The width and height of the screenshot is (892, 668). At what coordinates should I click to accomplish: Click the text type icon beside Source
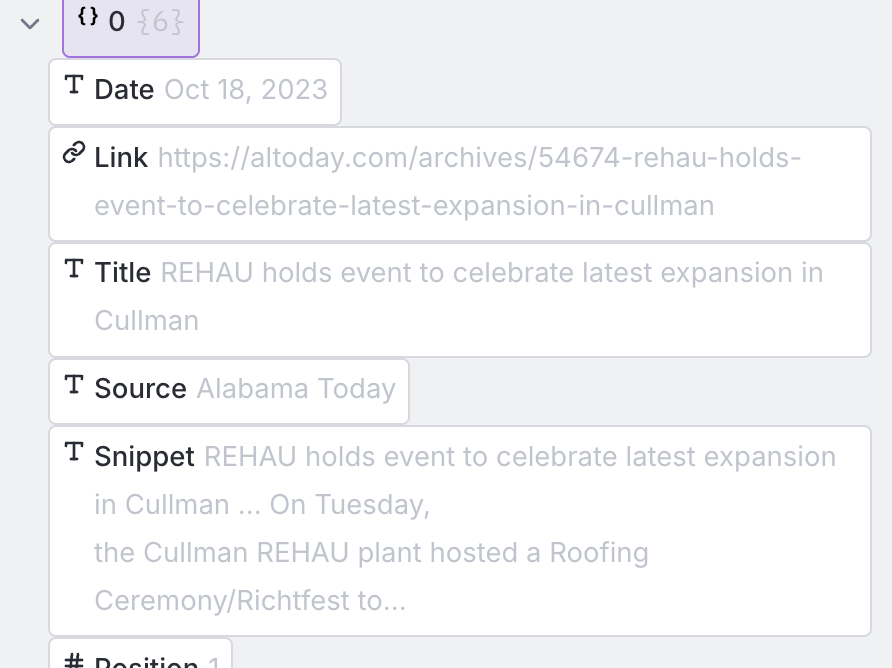click(74, 386)
